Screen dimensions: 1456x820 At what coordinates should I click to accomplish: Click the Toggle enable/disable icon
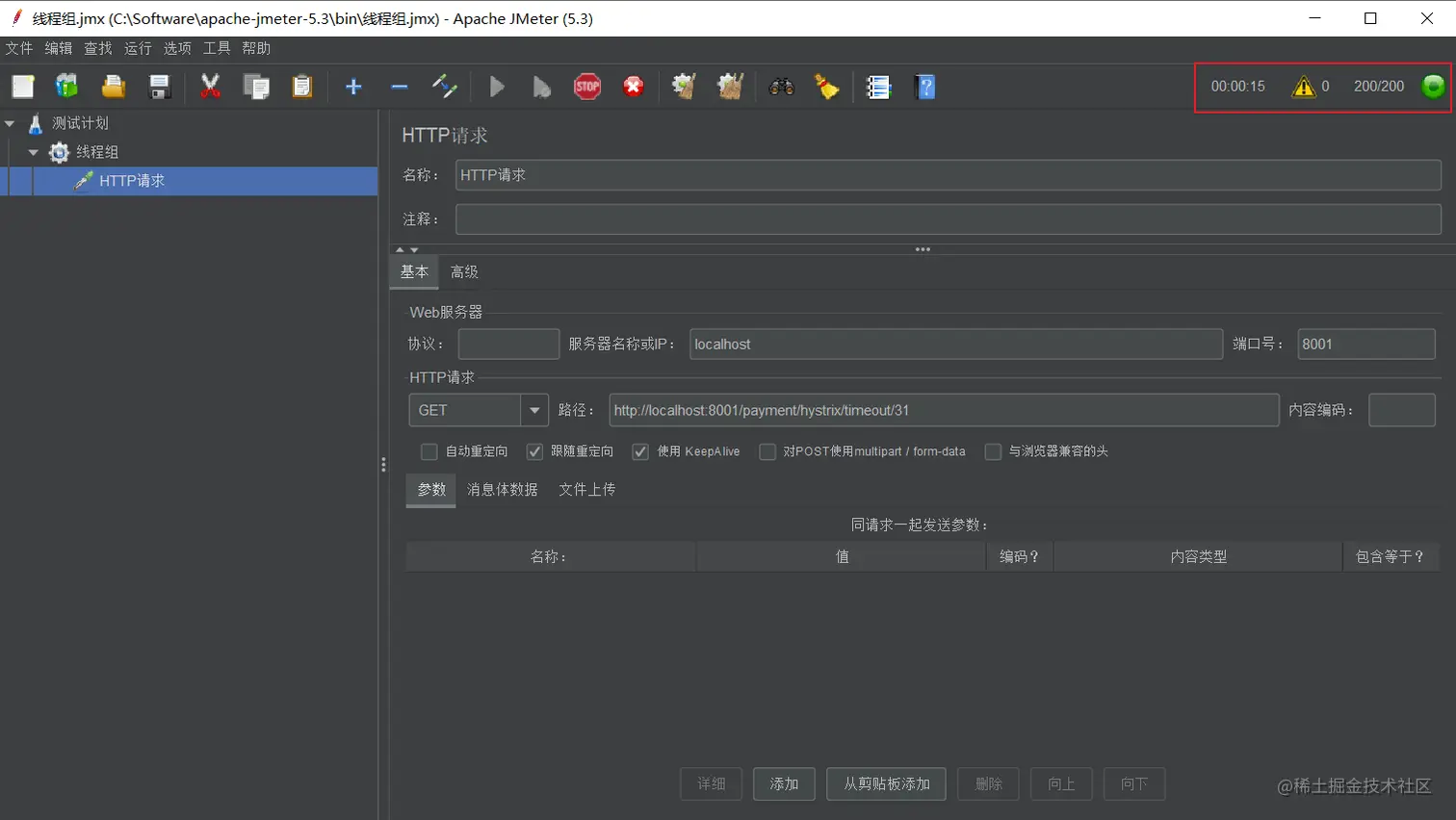click(x=445, y=87)
